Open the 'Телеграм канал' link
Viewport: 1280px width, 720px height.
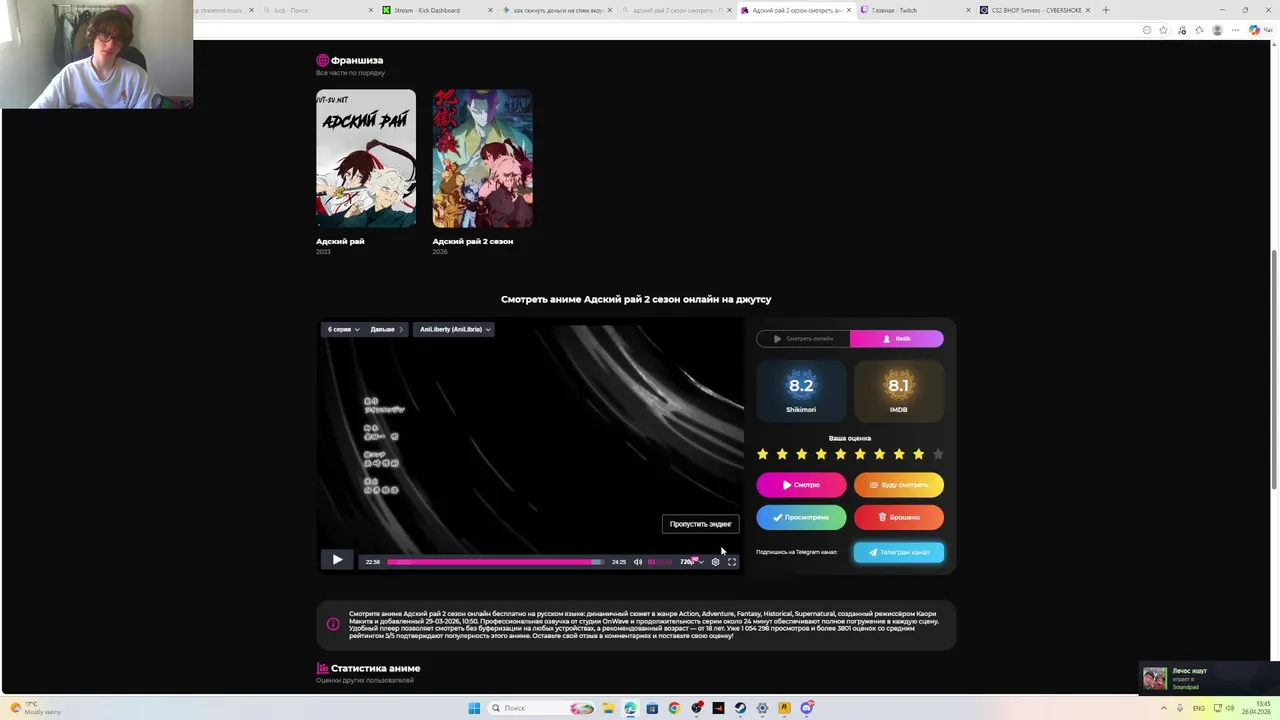[x=898, y=552]
